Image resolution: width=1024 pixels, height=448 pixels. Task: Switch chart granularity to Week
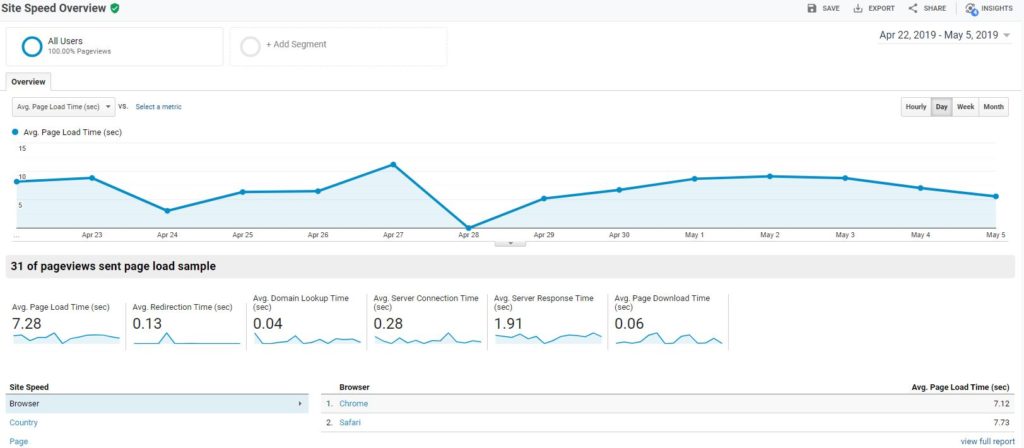[x=965, y=106]
